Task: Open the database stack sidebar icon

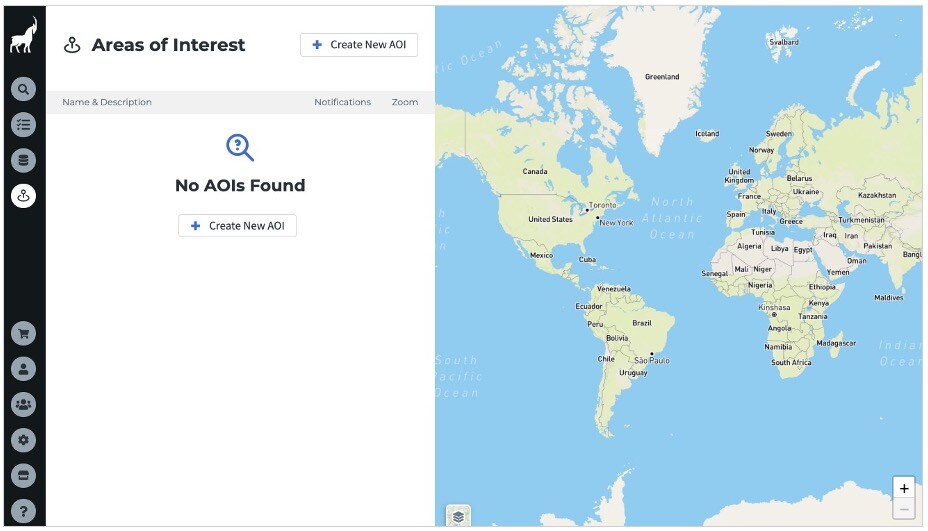Action: point(23,160)
